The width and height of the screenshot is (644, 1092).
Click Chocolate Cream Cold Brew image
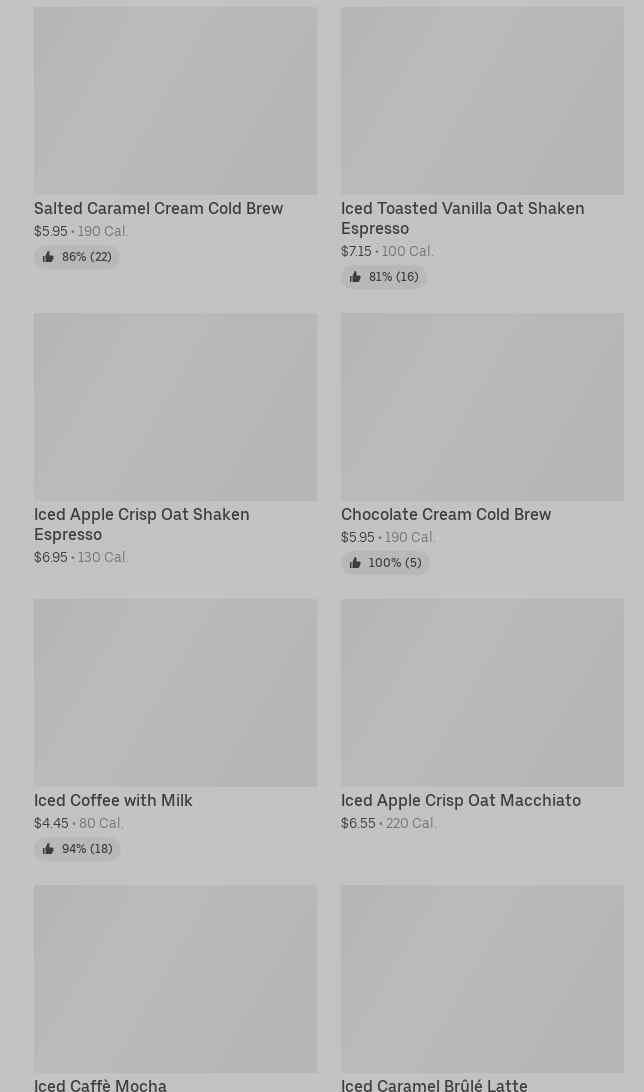(482, 406)
